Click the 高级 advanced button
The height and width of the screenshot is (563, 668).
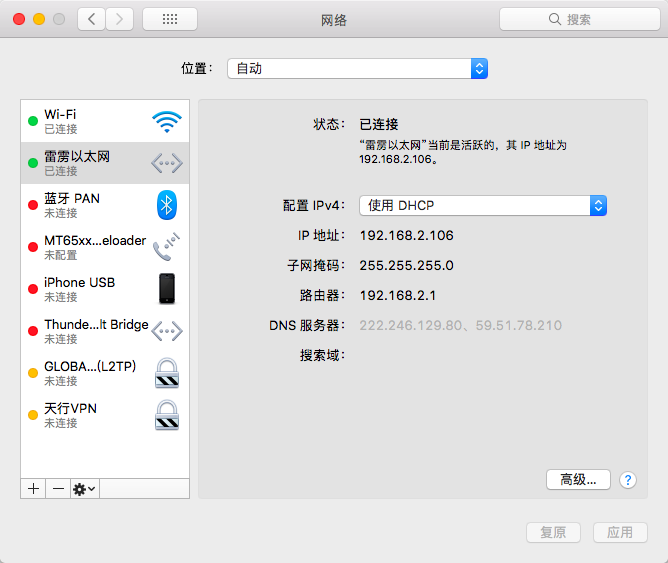pos(578,479)
